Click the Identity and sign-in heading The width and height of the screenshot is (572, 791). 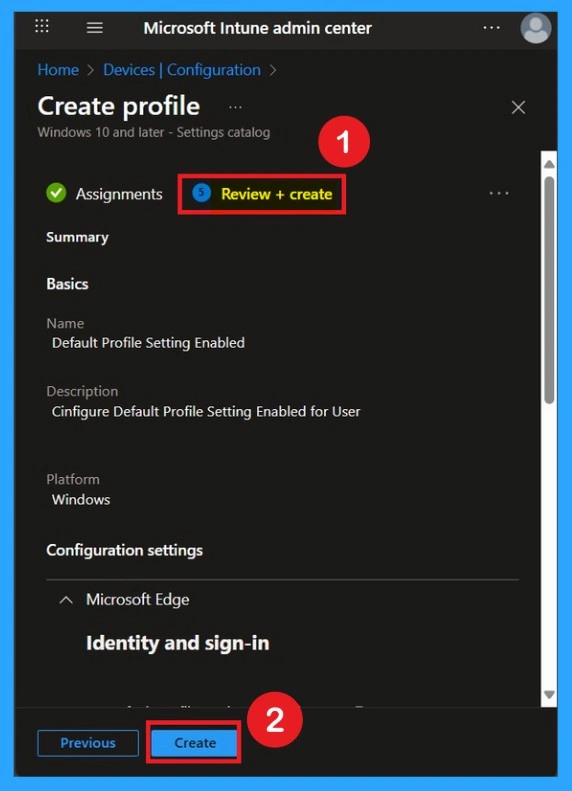tap(178, 643)
